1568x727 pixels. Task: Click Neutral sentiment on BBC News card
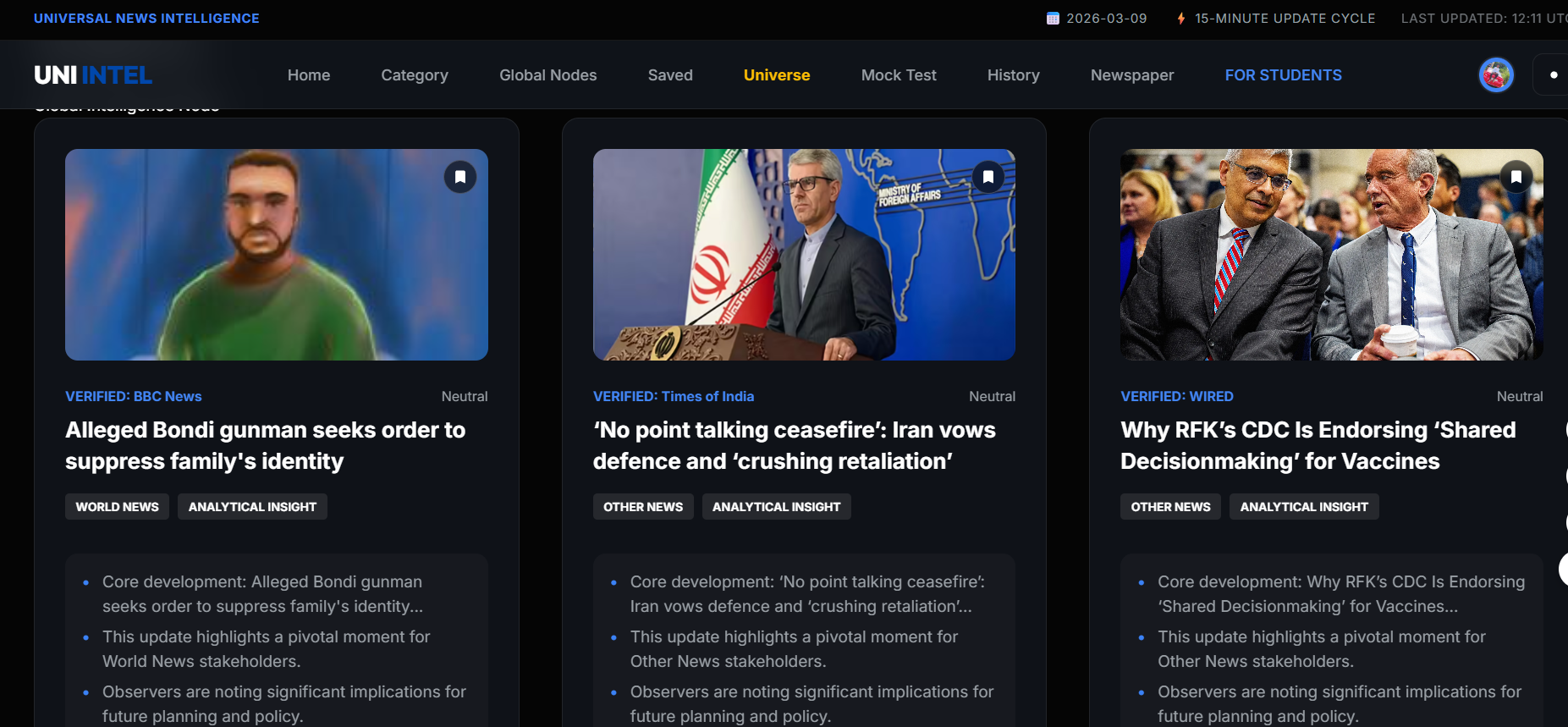pyautogui.click(x=465, y=396)
